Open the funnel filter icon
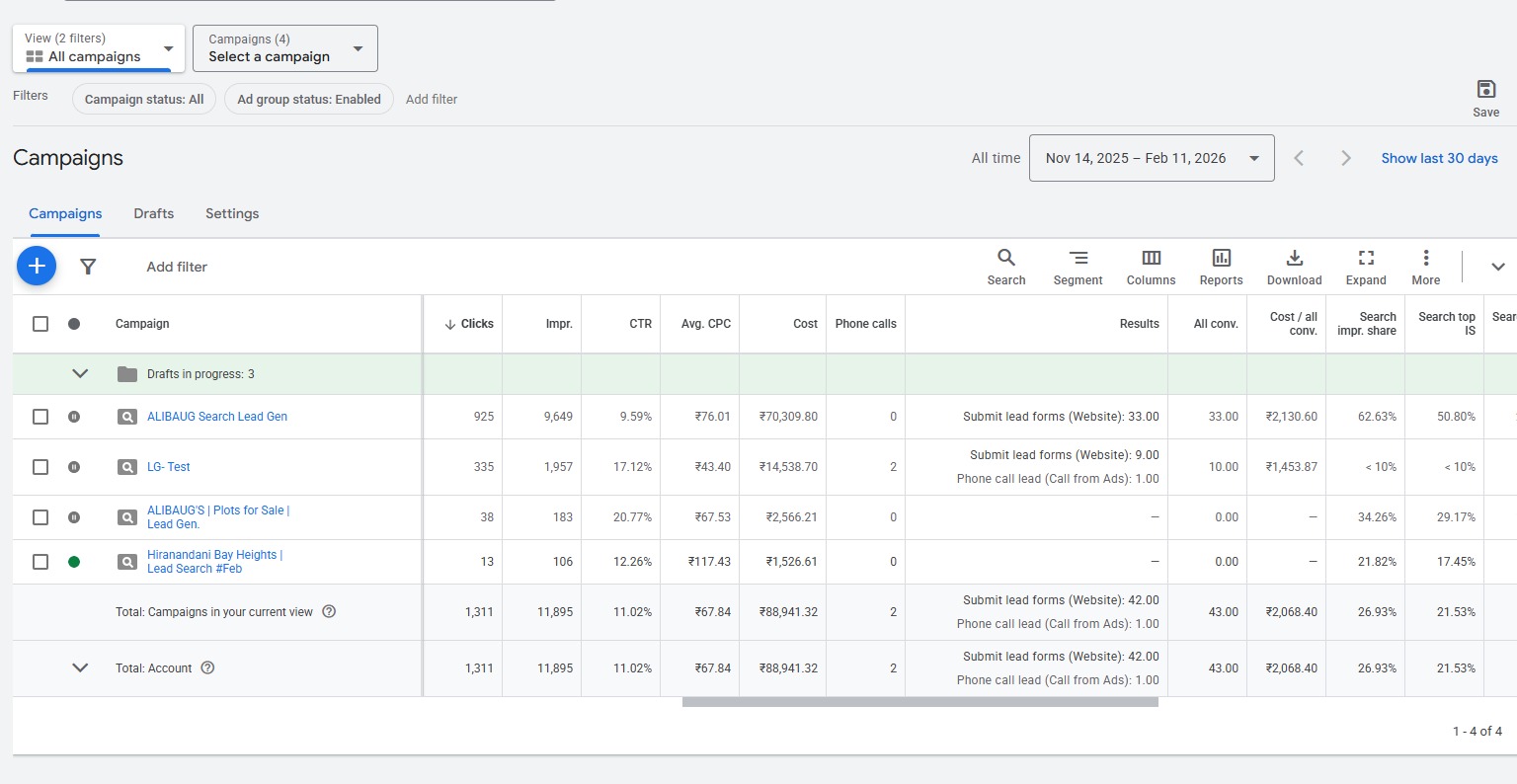Screen dimensions: 1517x784 tap(88, 267)
